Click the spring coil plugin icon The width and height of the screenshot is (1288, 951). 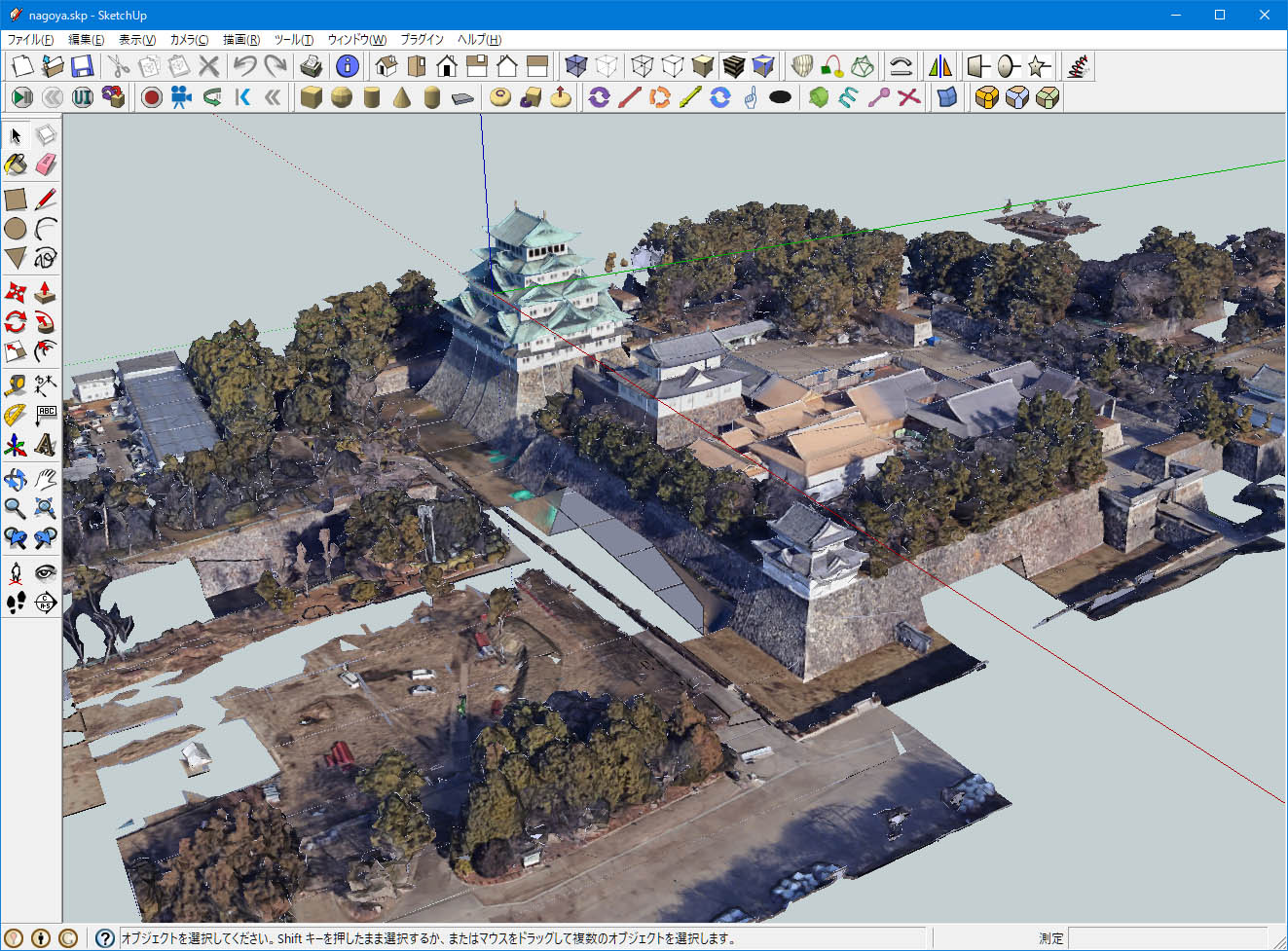click(1079, 66)
